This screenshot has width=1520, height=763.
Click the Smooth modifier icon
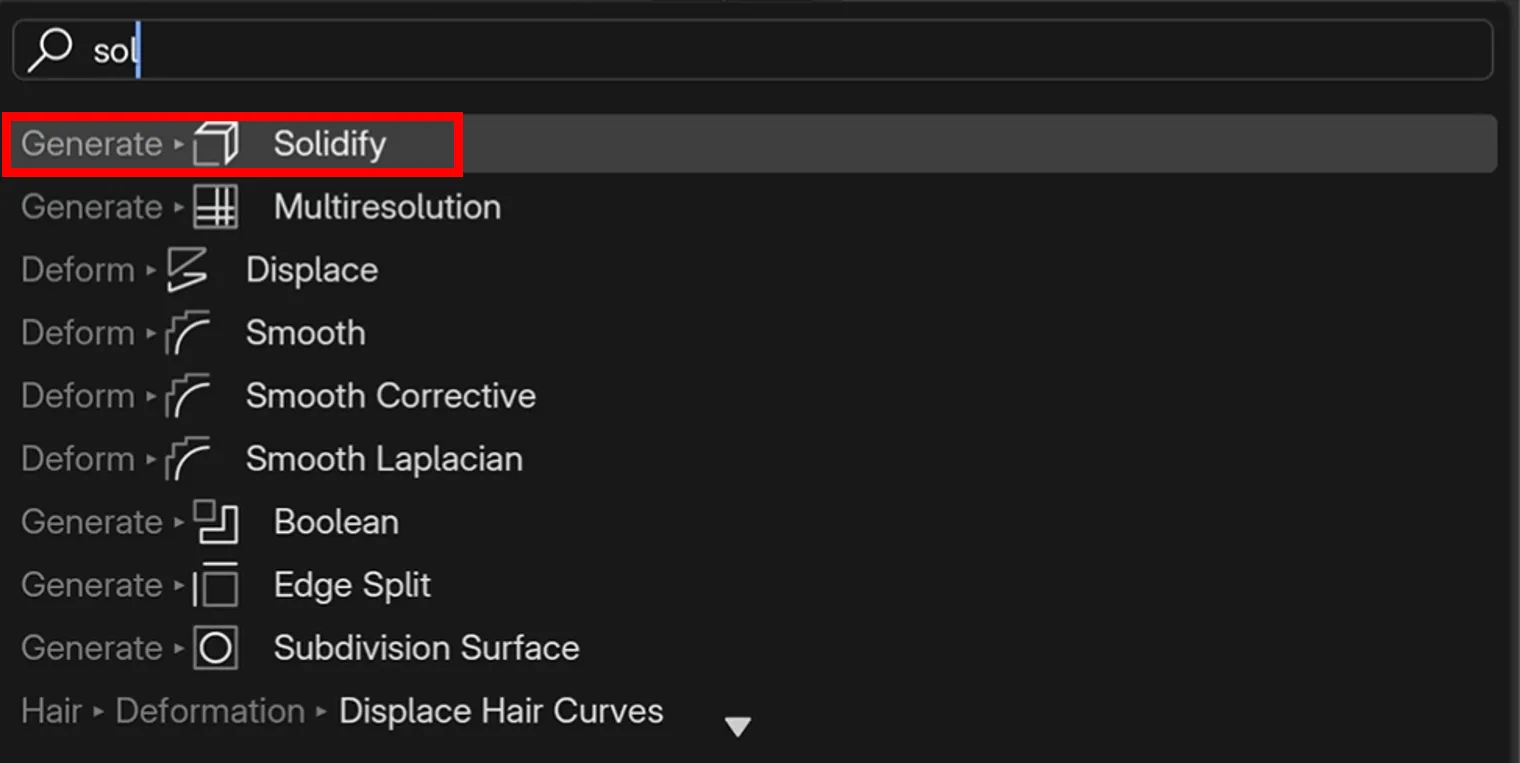(x=188, y=334)
